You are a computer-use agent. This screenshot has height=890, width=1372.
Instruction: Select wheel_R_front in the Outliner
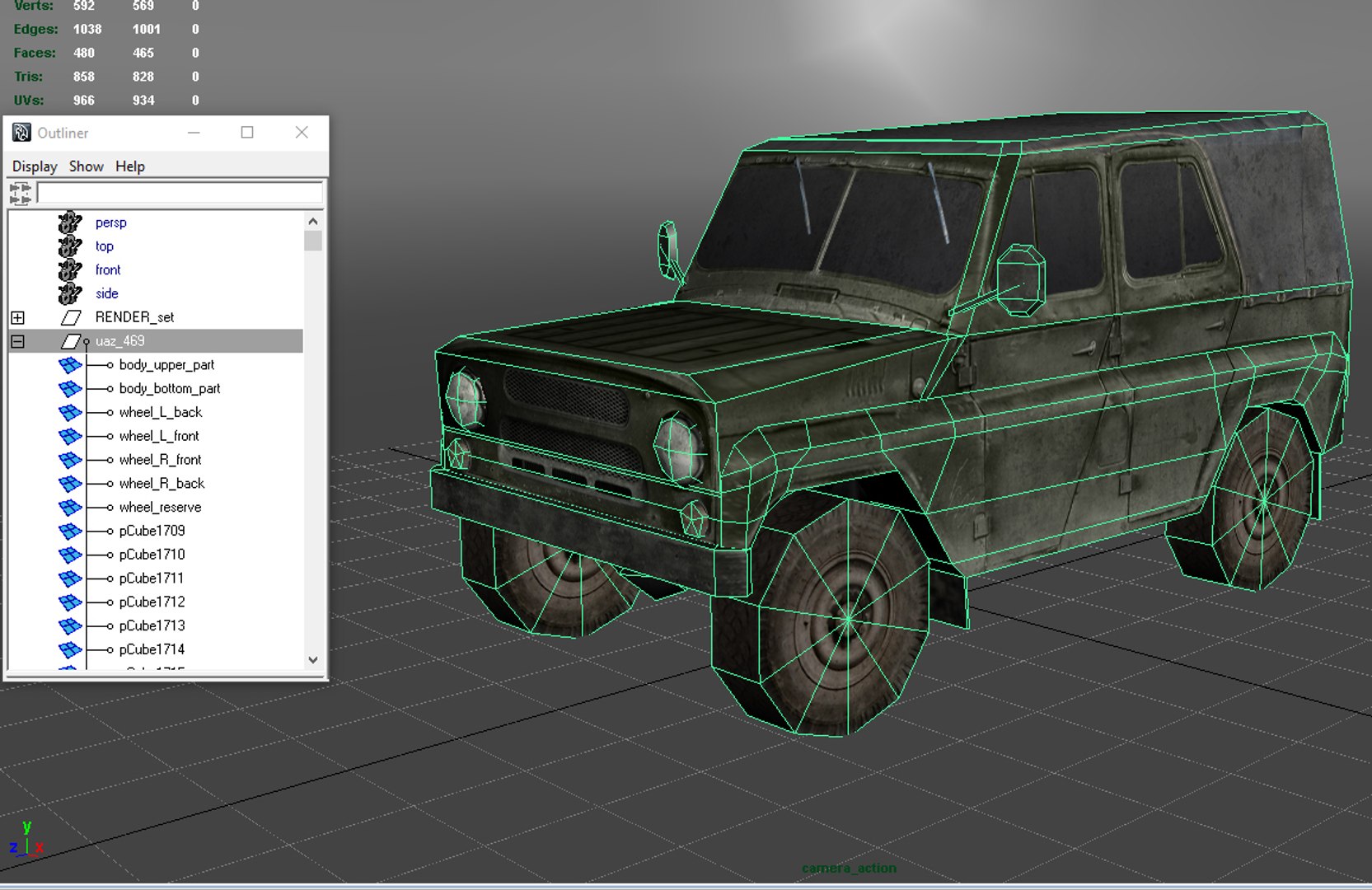[160, 460]
